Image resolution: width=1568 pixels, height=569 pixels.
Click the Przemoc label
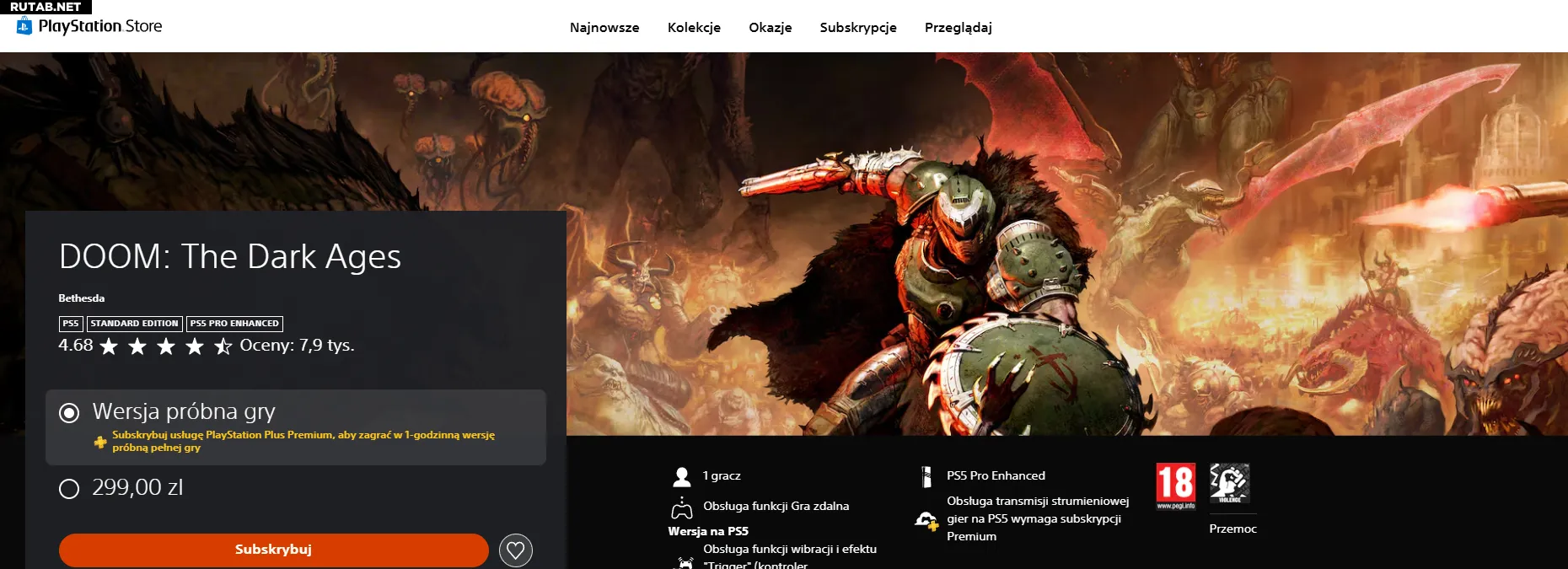1232,529
